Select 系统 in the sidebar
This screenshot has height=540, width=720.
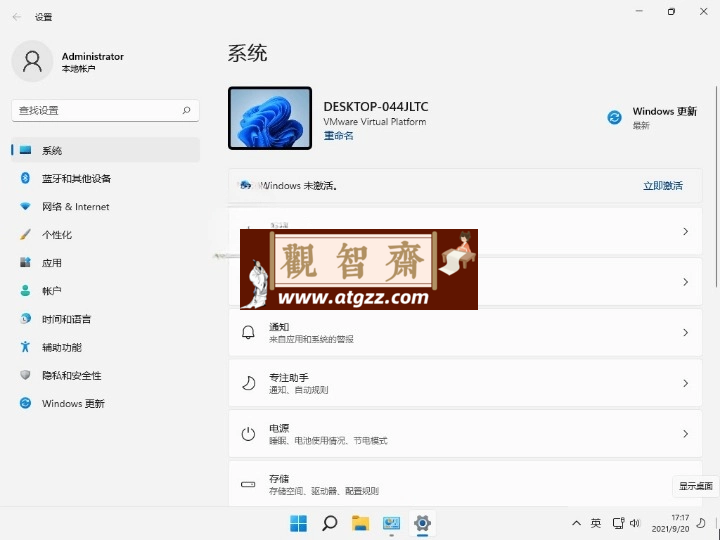point(106,150)
